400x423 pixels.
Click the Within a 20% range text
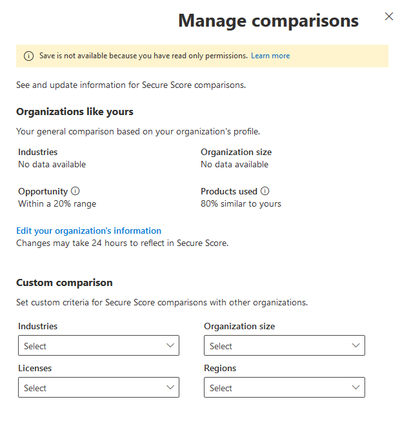57,204
